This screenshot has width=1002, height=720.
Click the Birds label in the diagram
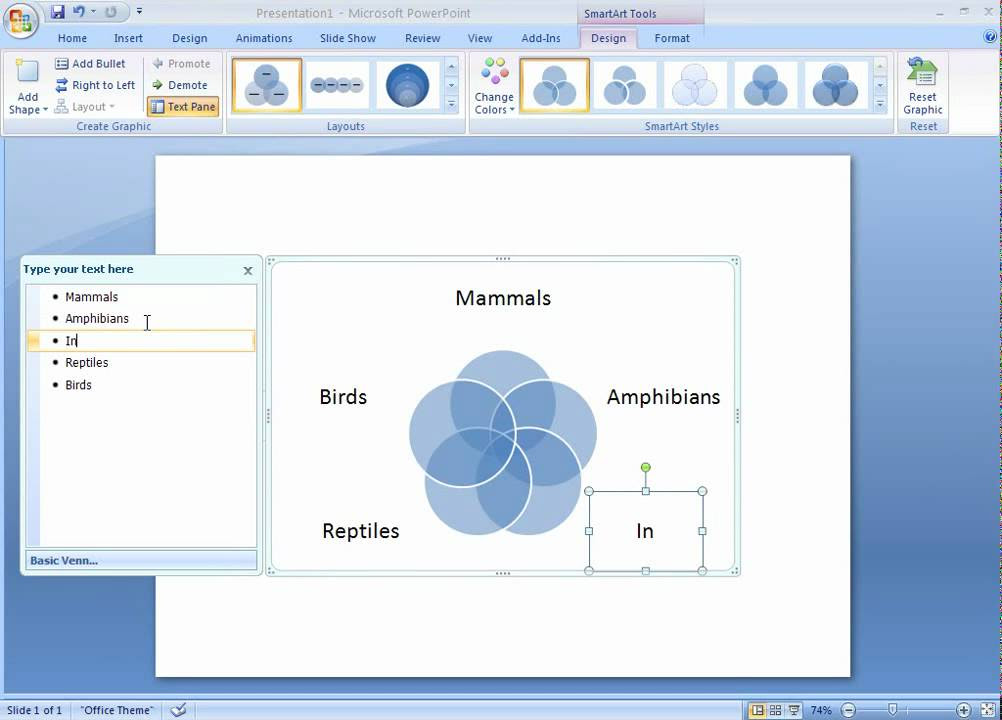[x=343, y=397]
